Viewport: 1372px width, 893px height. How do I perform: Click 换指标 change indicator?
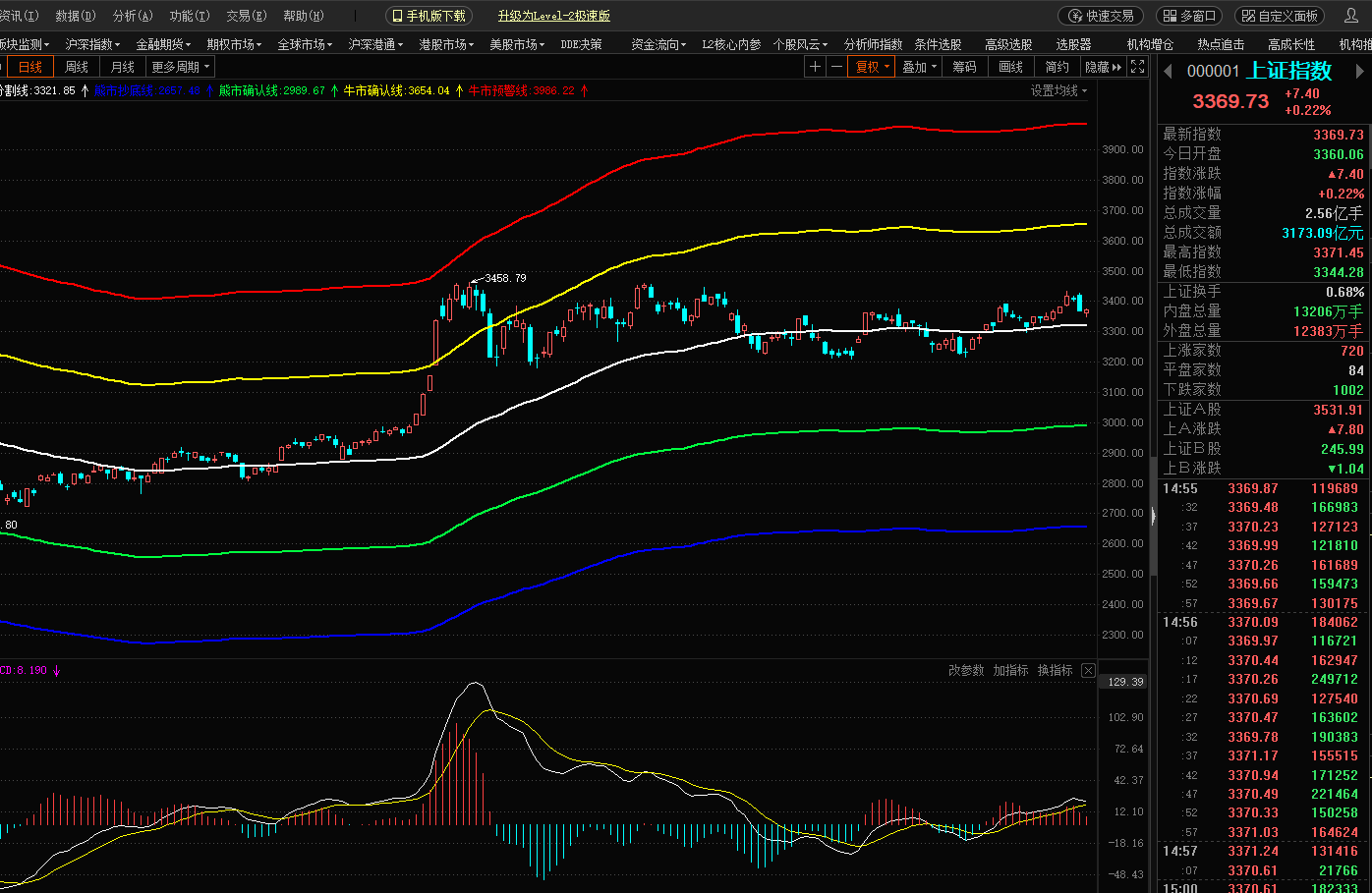[x=1055, y=670]
